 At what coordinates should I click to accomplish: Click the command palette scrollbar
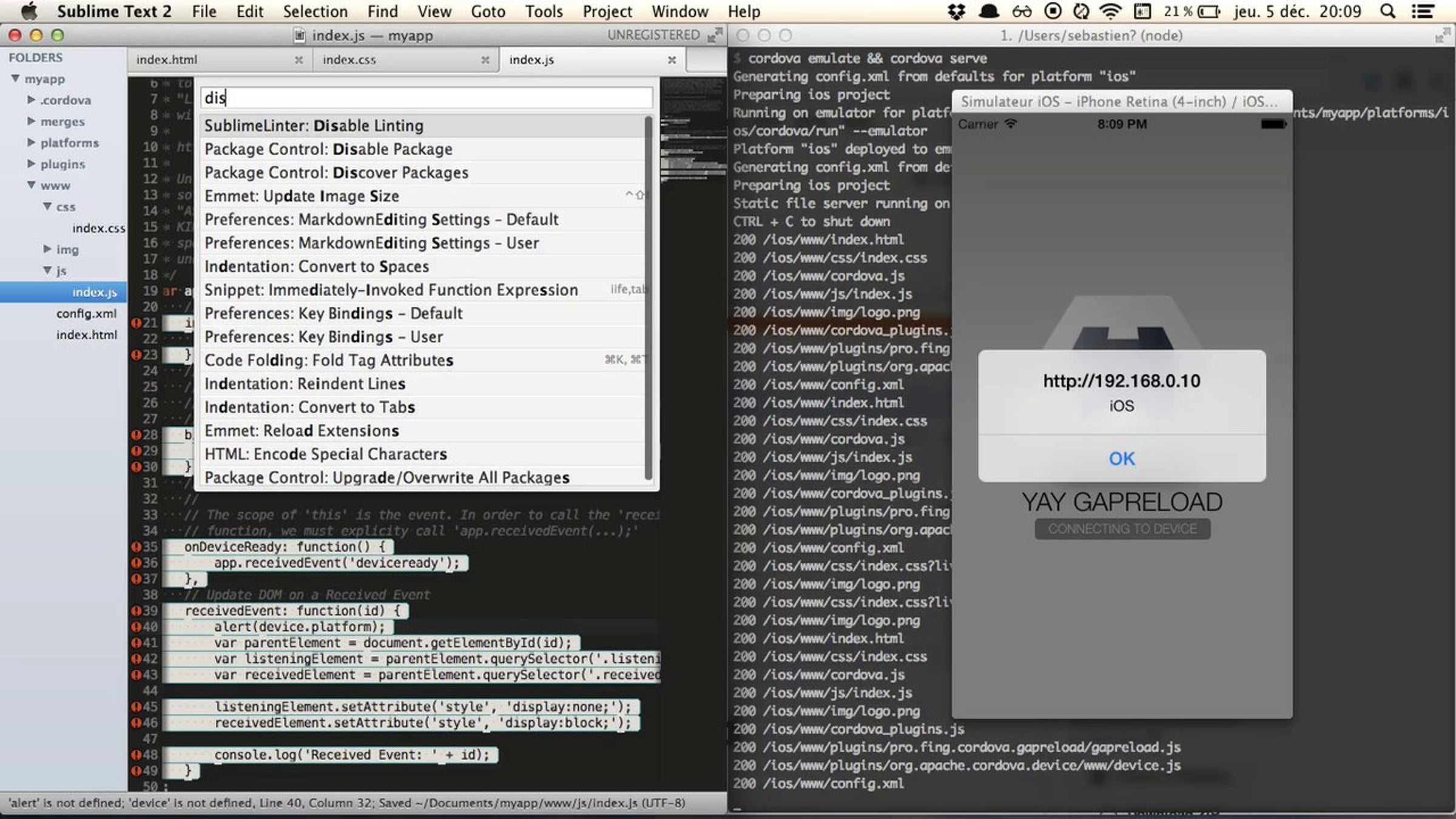[x=648, y=297]
